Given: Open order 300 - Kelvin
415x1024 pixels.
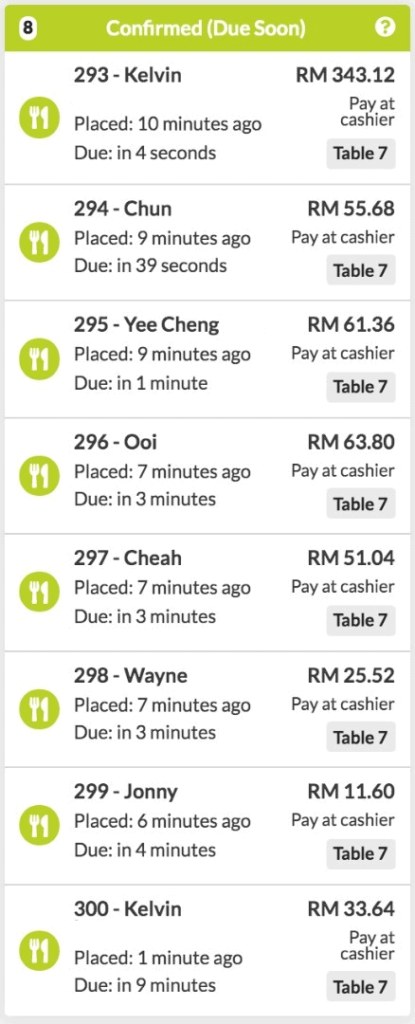Looking at the screenshot, I should [208, 950].
